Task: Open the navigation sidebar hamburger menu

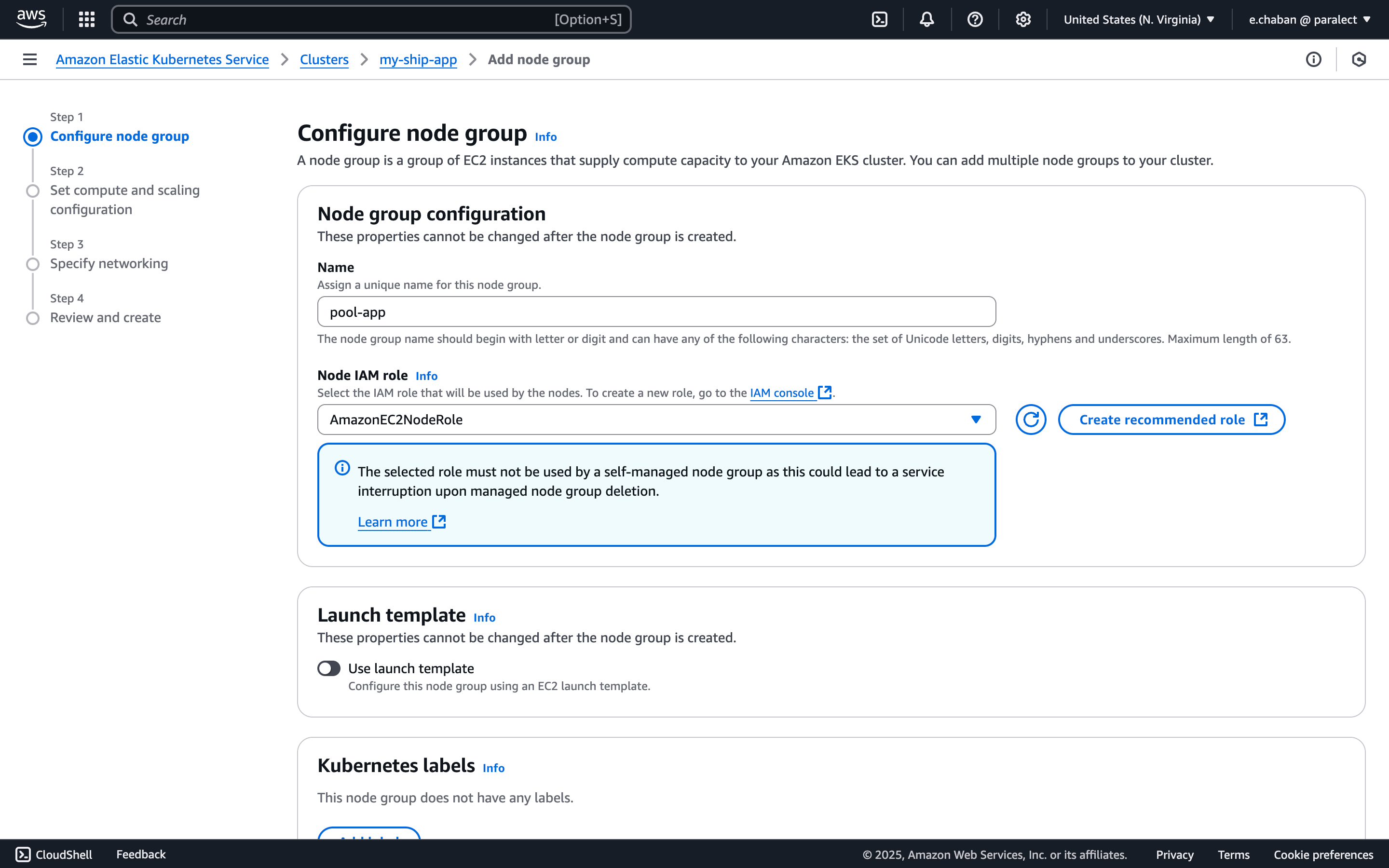Action: [x=29, y=59]
